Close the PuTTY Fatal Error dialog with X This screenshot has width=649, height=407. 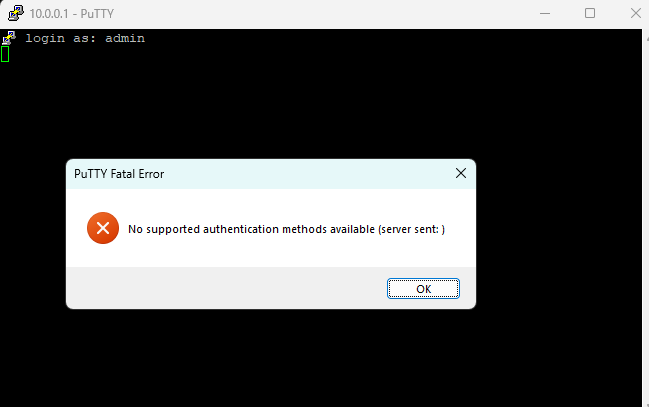click(461, 173)
